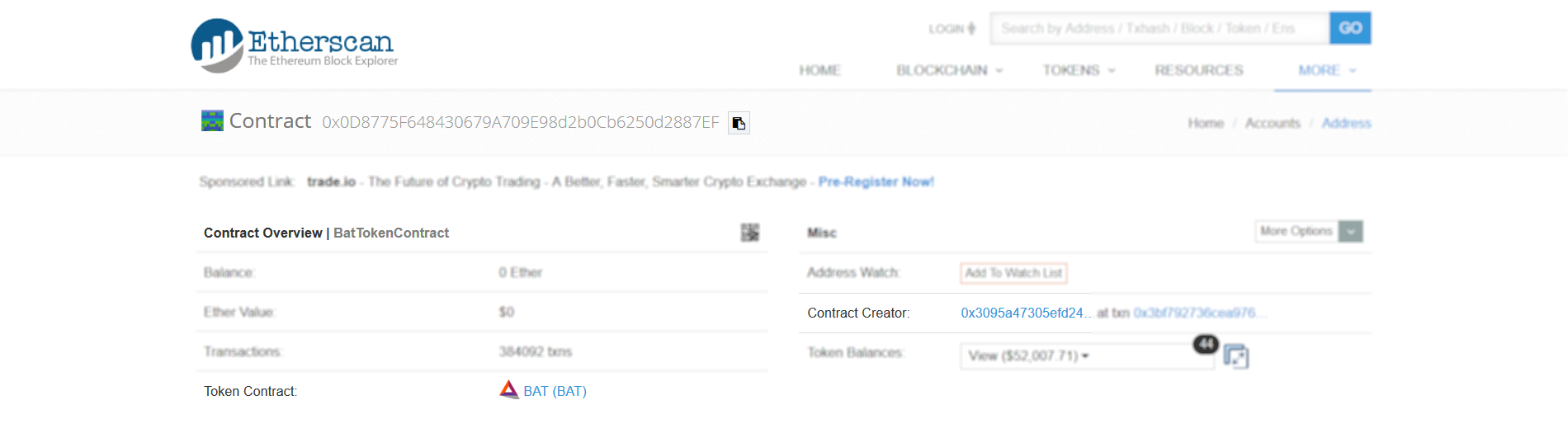The height and width of the screenshot is (424, 1568).
Task: Expand the More Options dropdown
Action: pos(1350,232)
